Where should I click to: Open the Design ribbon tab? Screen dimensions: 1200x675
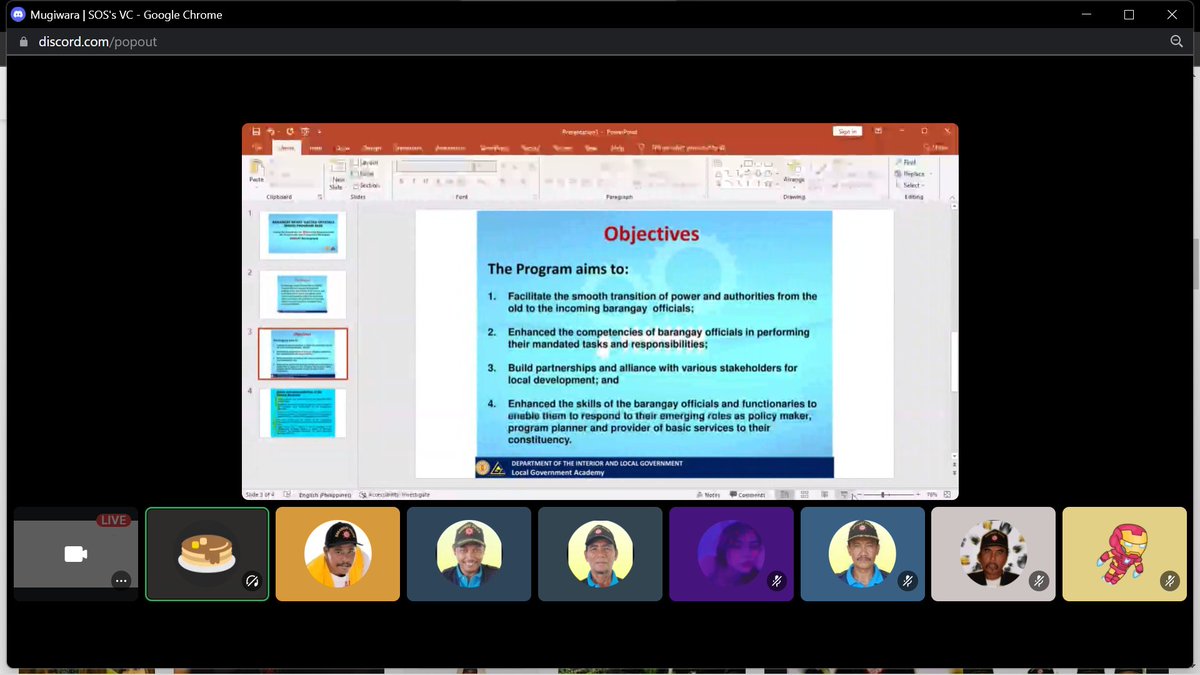coord(371,148)
